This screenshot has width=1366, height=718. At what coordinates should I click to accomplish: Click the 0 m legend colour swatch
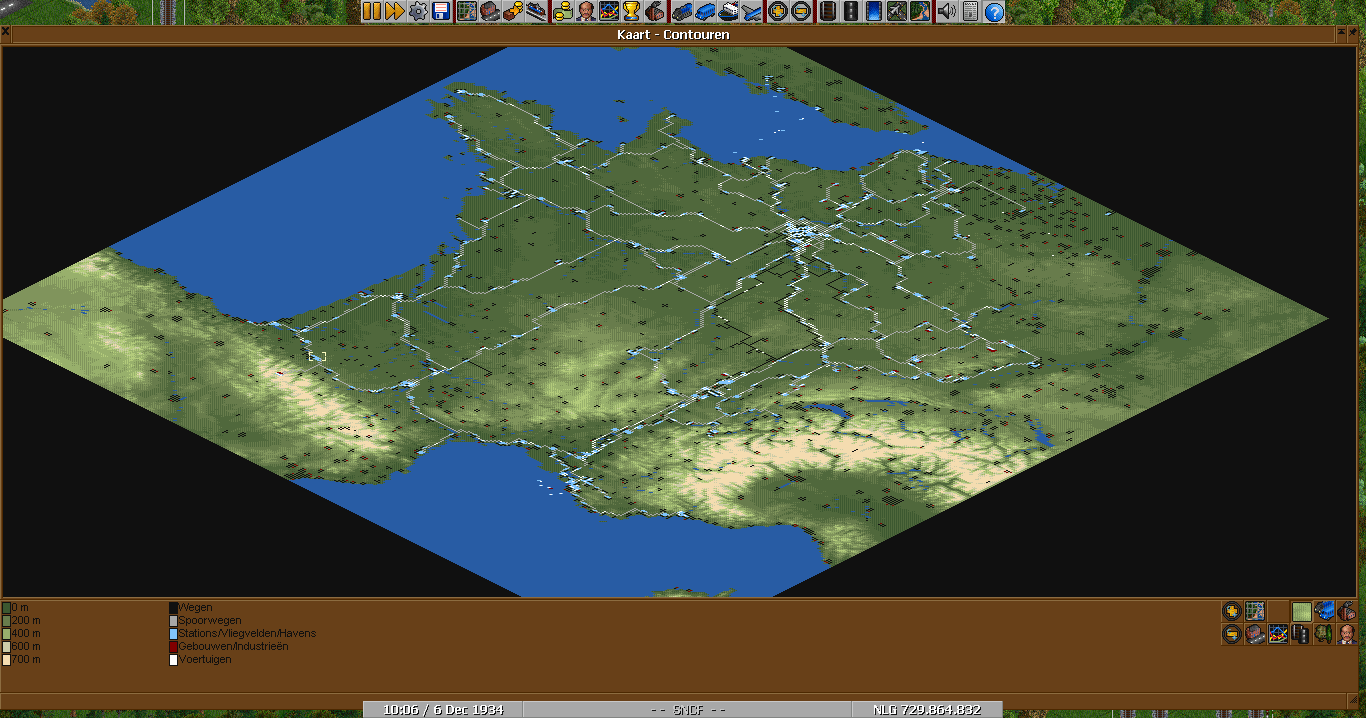click(x=7, y=607)
